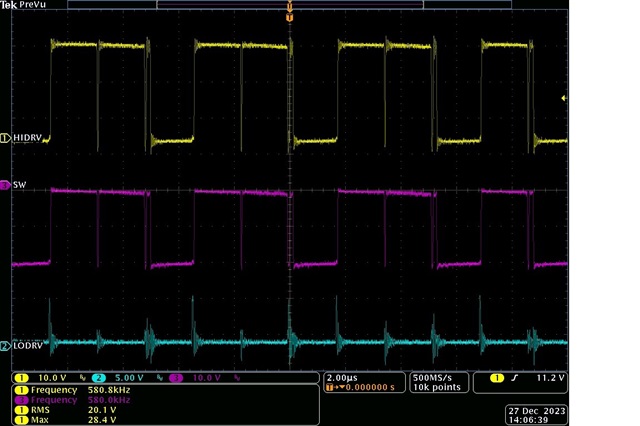Click the channel 3 badge beside Frequency 580.0kHz
This screenshot has width=640, height=426.
click(21, 400)
